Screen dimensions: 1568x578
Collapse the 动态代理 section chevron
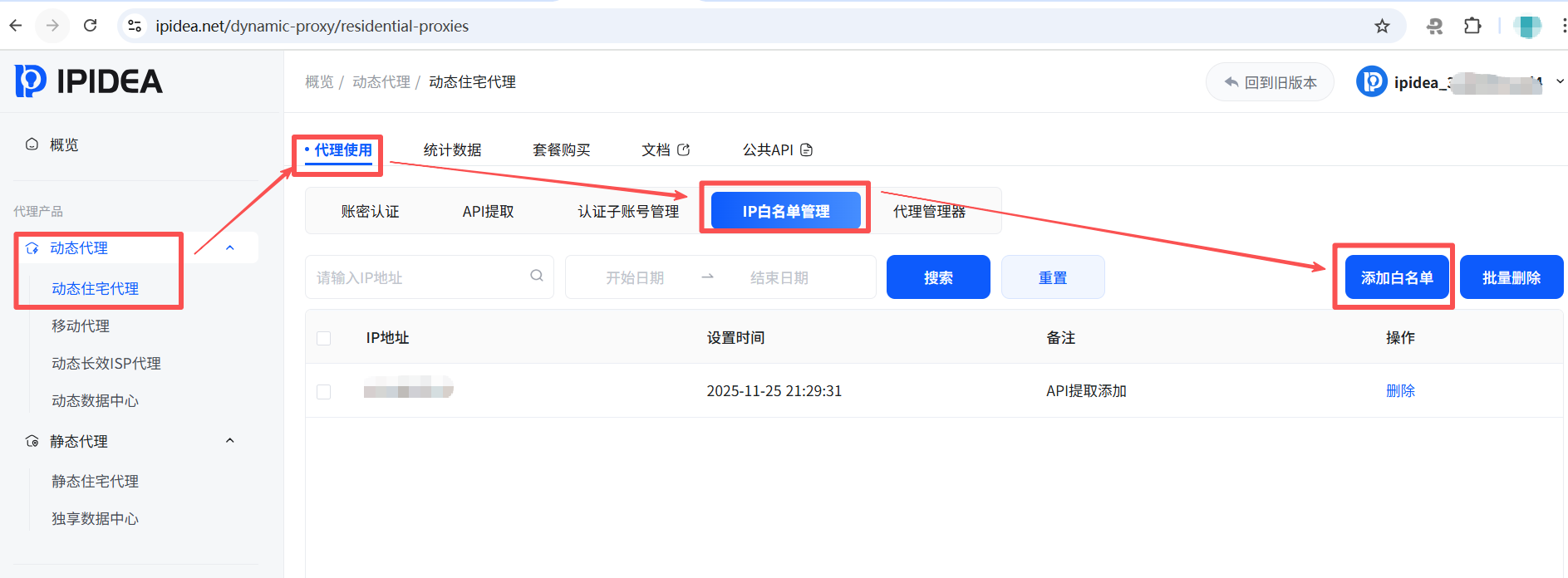click(230, 247)
